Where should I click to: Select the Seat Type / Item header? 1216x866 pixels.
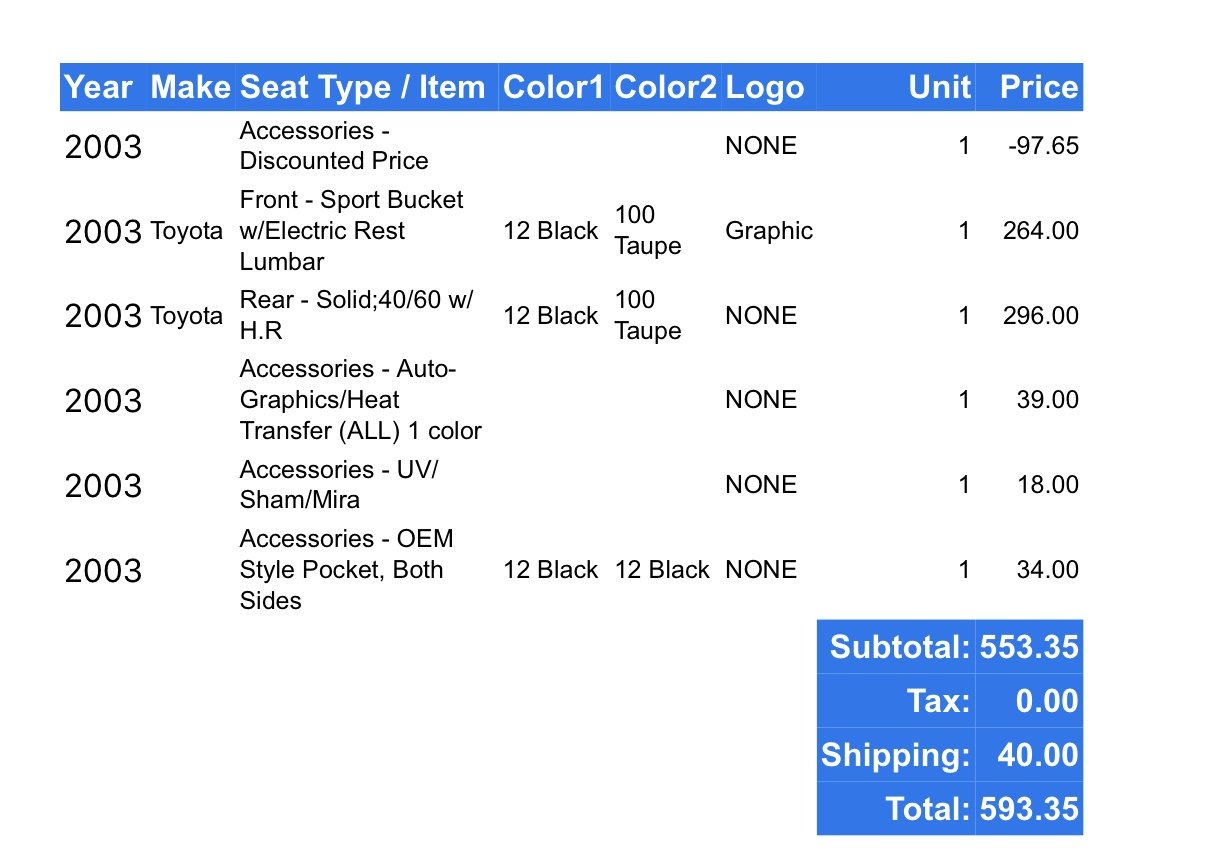(x=363, y=87)
